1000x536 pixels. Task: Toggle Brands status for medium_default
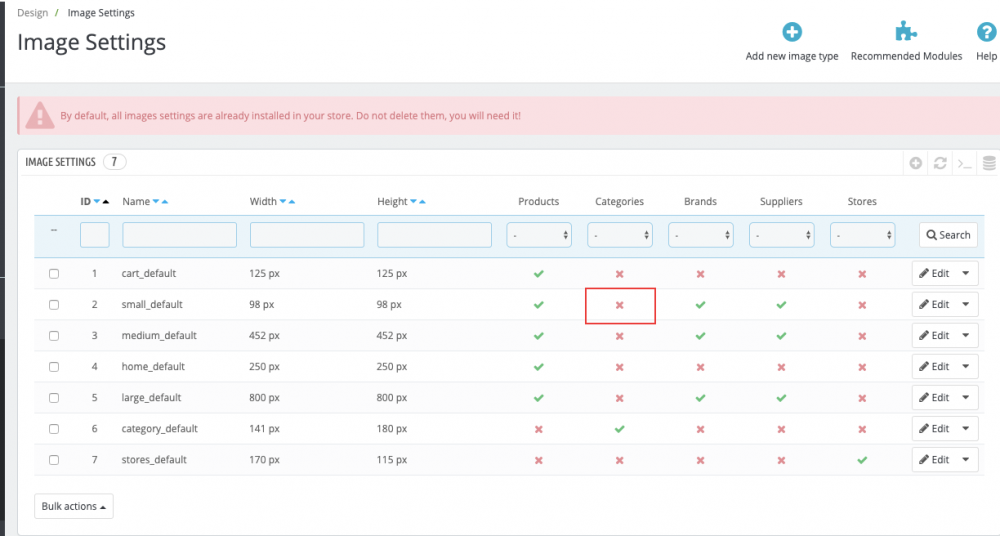(700, 336)
